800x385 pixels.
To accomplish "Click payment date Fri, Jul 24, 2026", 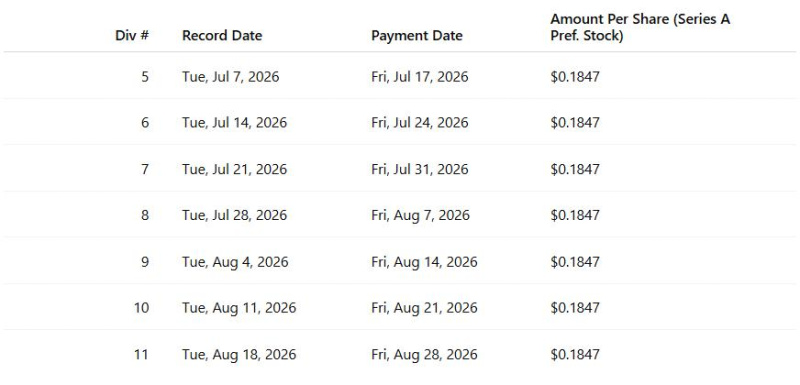I will click(420, 123).
